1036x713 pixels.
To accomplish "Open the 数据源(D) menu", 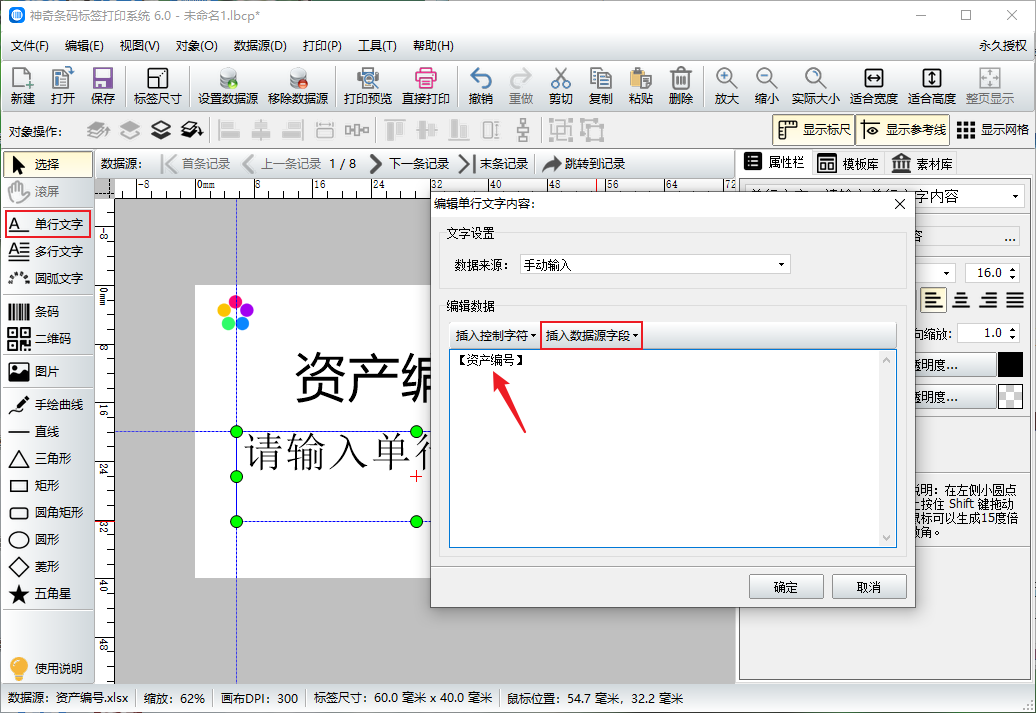I will tap(260, 46).
